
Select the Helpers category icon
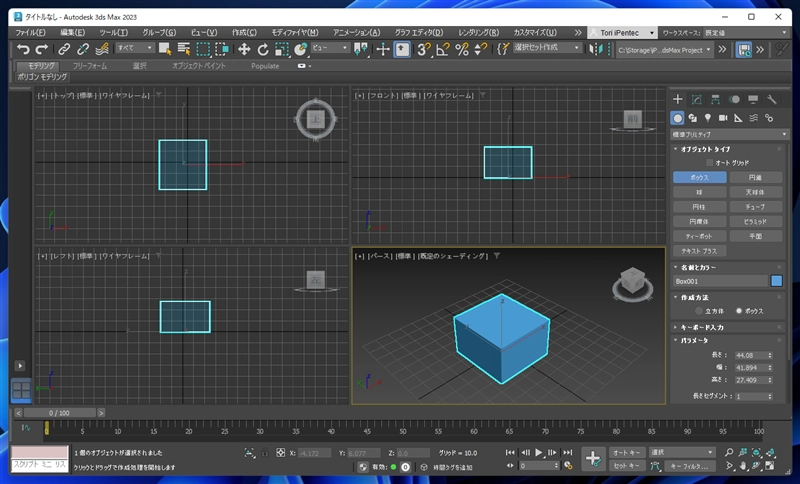click(x=738, y=118)
